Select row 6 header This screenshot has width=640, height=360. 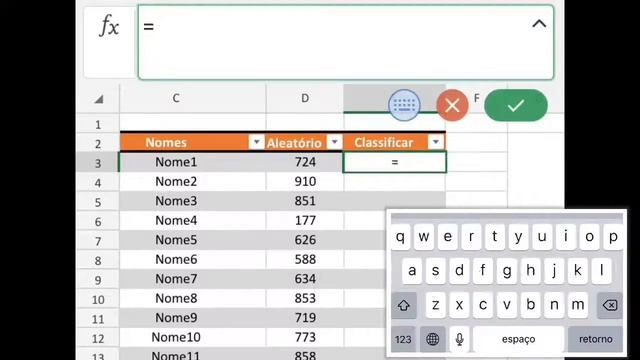click(x=98, y=221)
